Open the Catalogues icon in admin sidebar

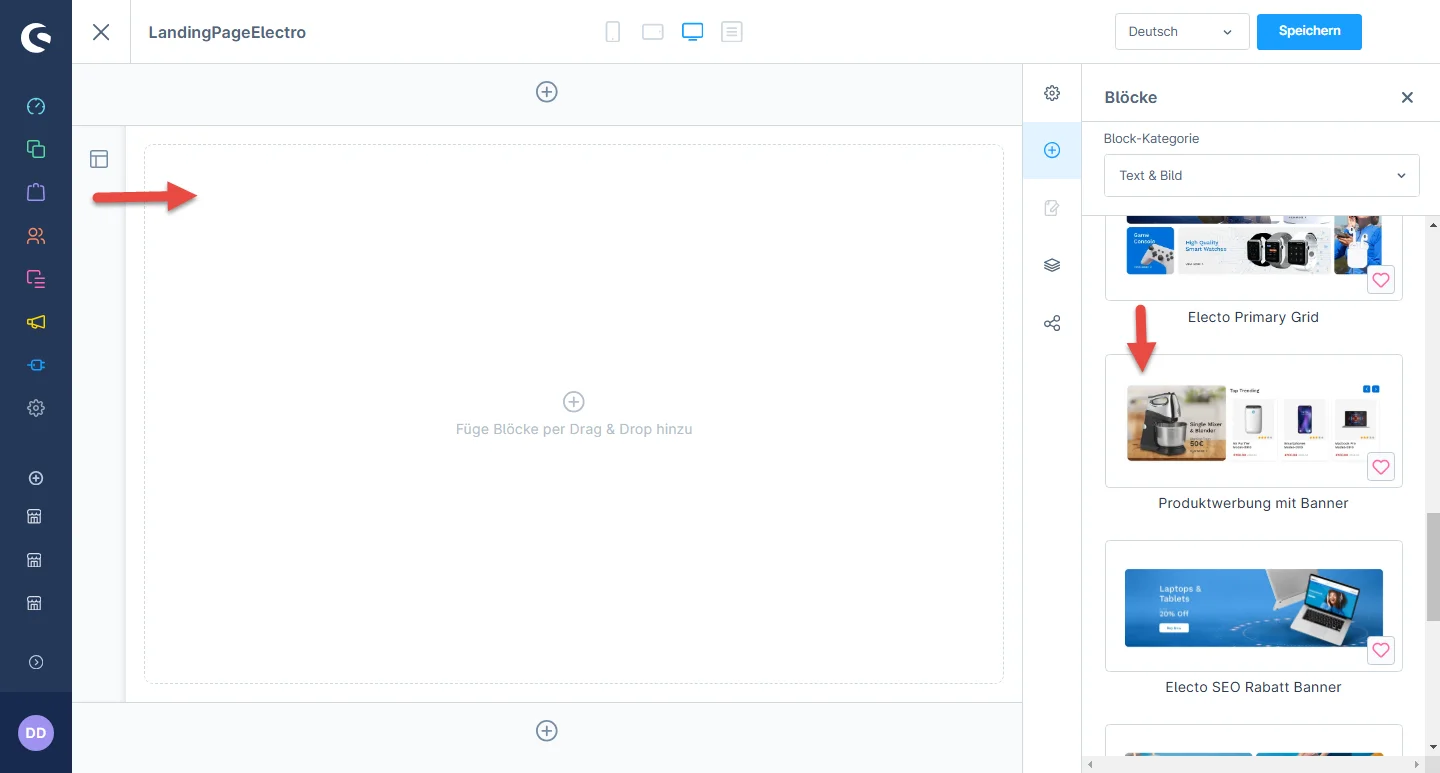coord(36,149)
